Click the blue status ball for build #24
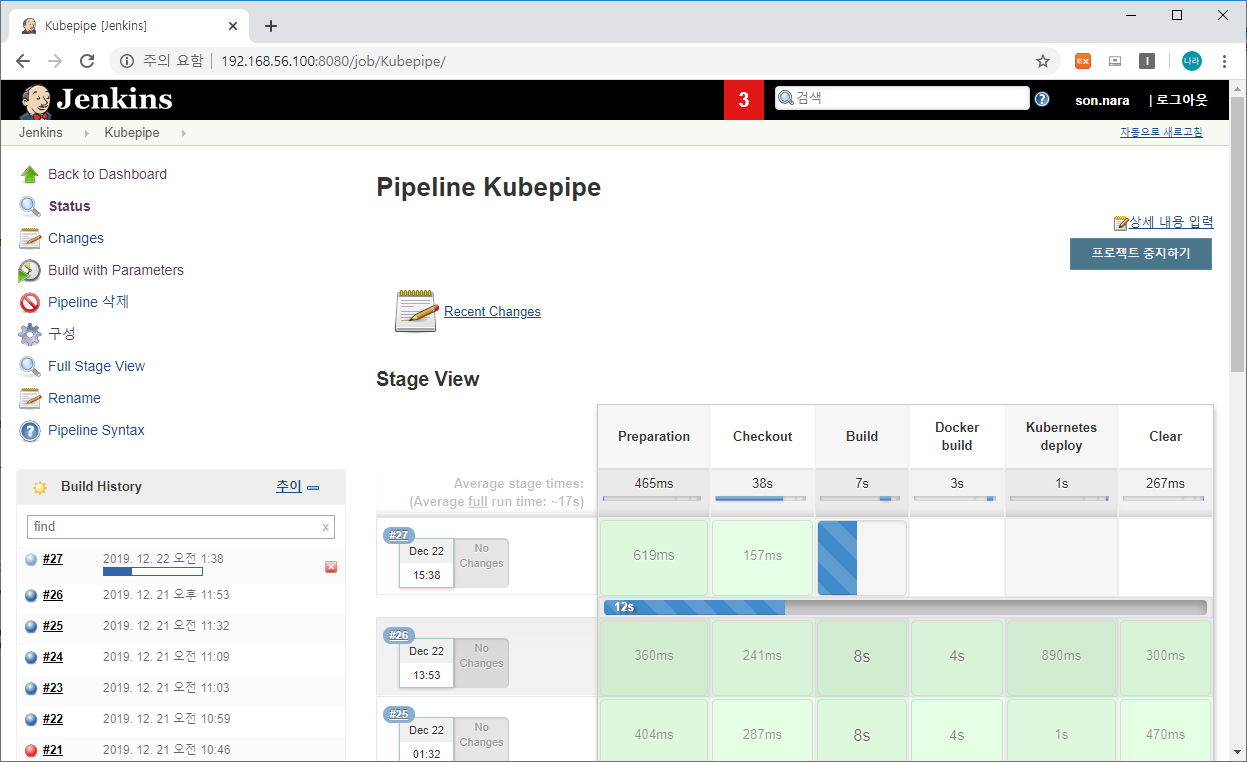The image size is (1247, 762). pyautogui.click(x=31, y=658)
